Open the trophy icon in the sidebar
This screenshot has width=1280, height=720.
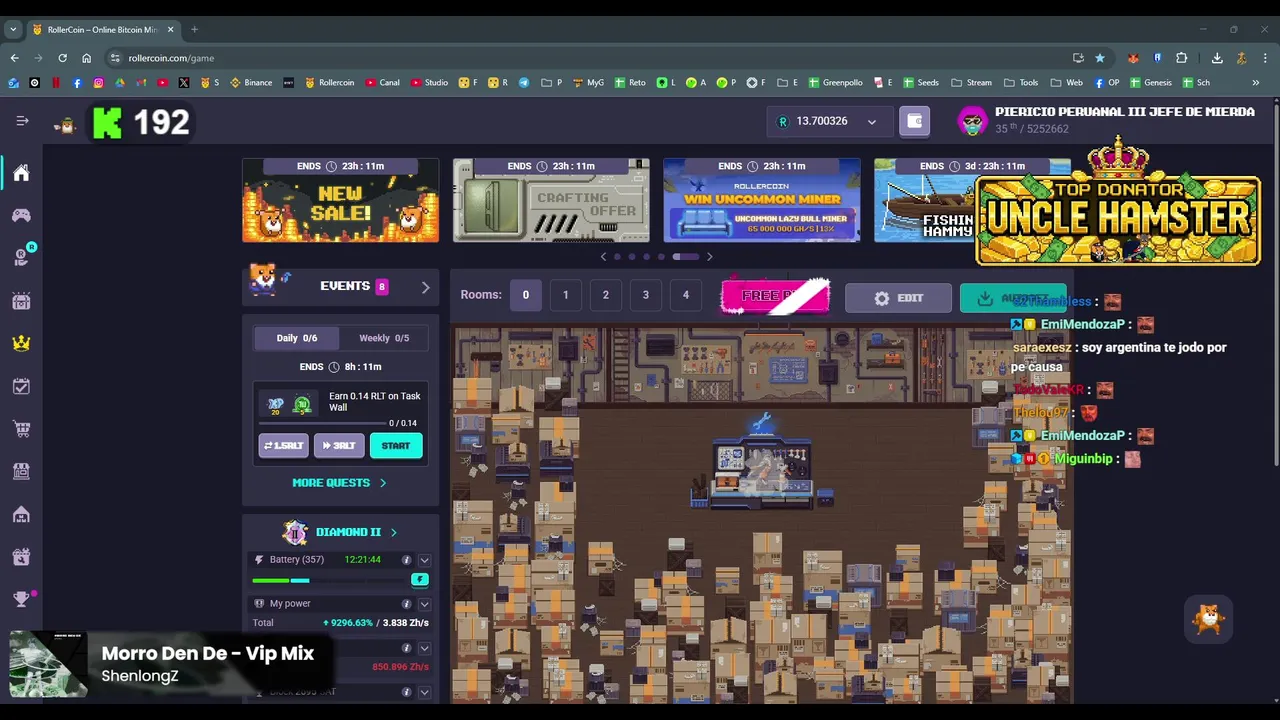(x=21, y=599)
